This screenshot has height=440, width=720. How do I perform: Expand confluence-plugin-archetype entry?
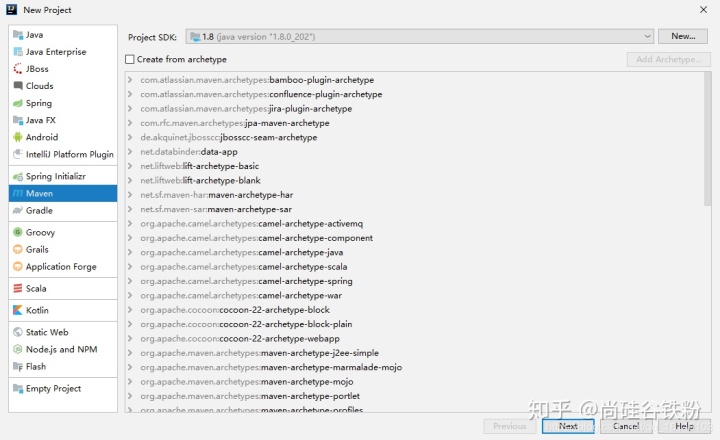[x=130, y=94]
